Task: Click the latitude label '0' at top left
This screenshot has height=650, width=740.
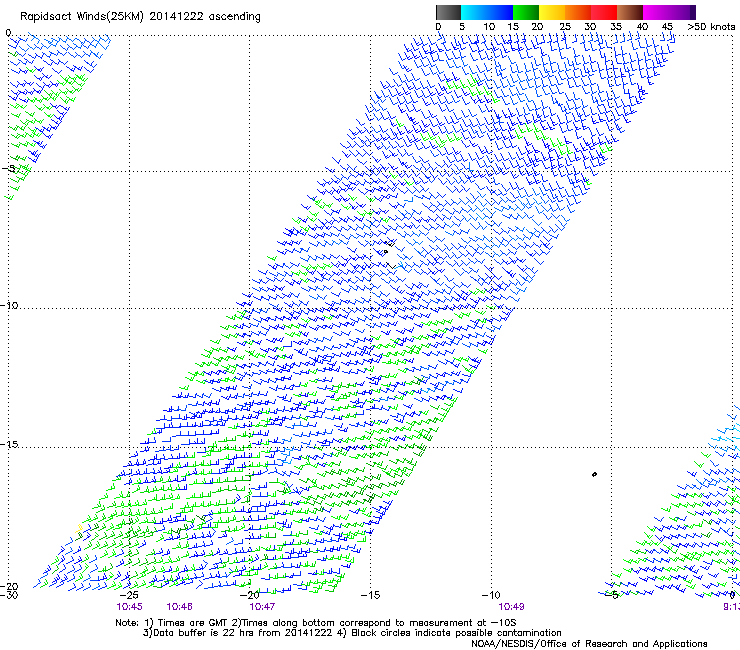Action: [8, 33]
